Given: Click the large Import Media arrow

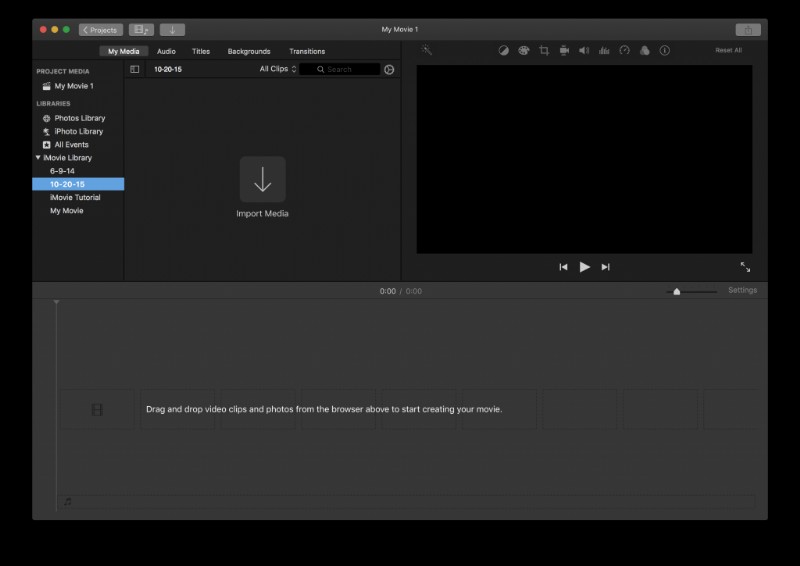Looking at the screenshot, I should tap(262, 179).
